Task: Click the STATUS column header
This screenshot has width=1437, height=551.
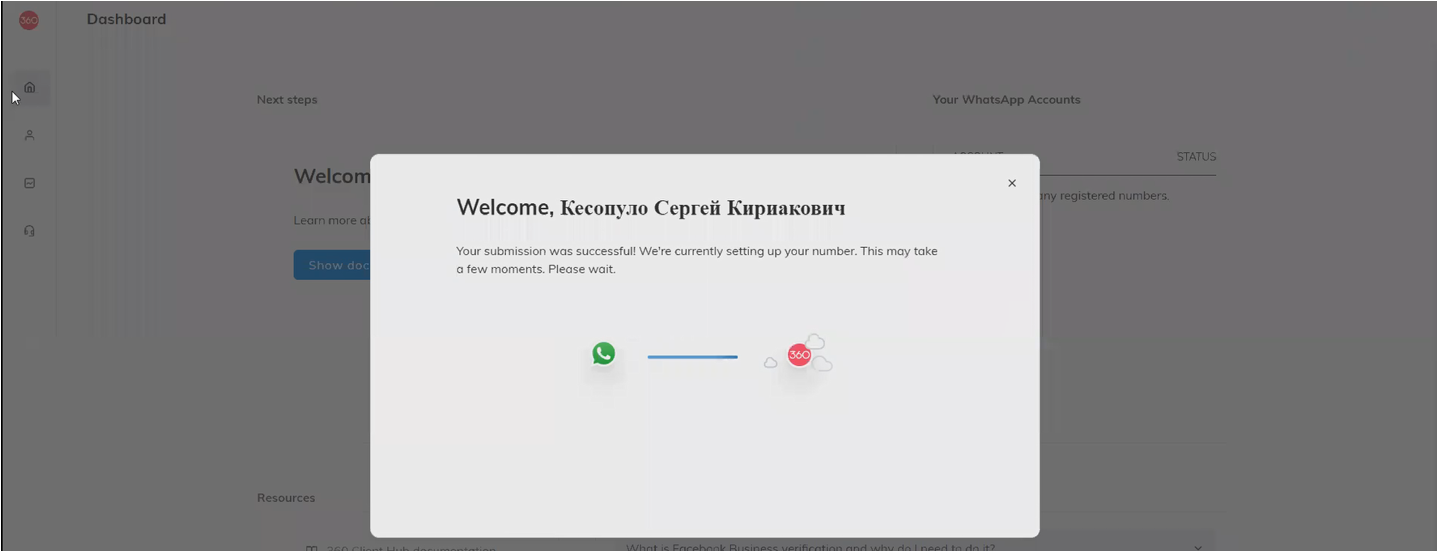Action: (x=1196, y=157)
